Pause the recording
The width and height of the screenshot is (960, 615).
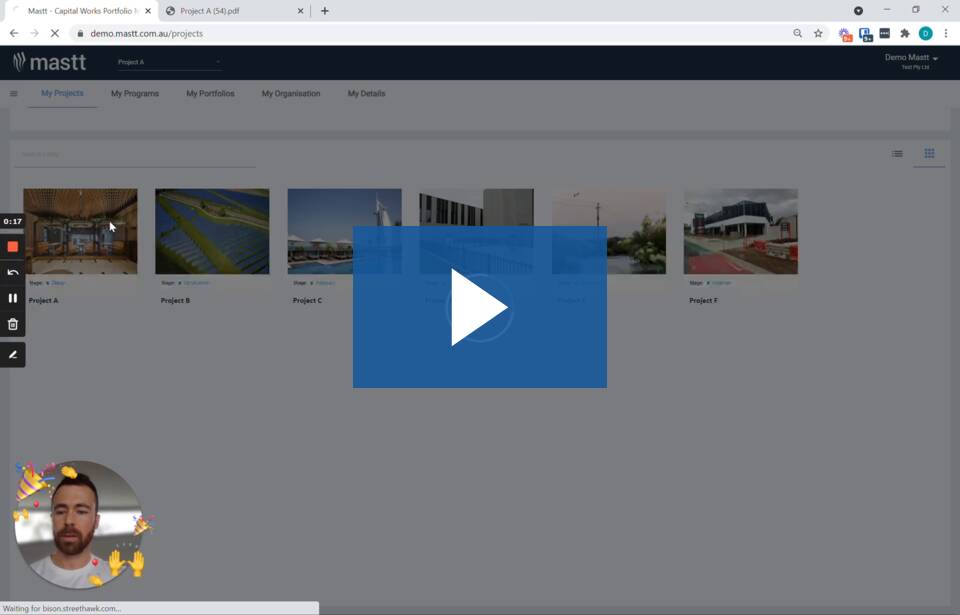pos(12,298)
